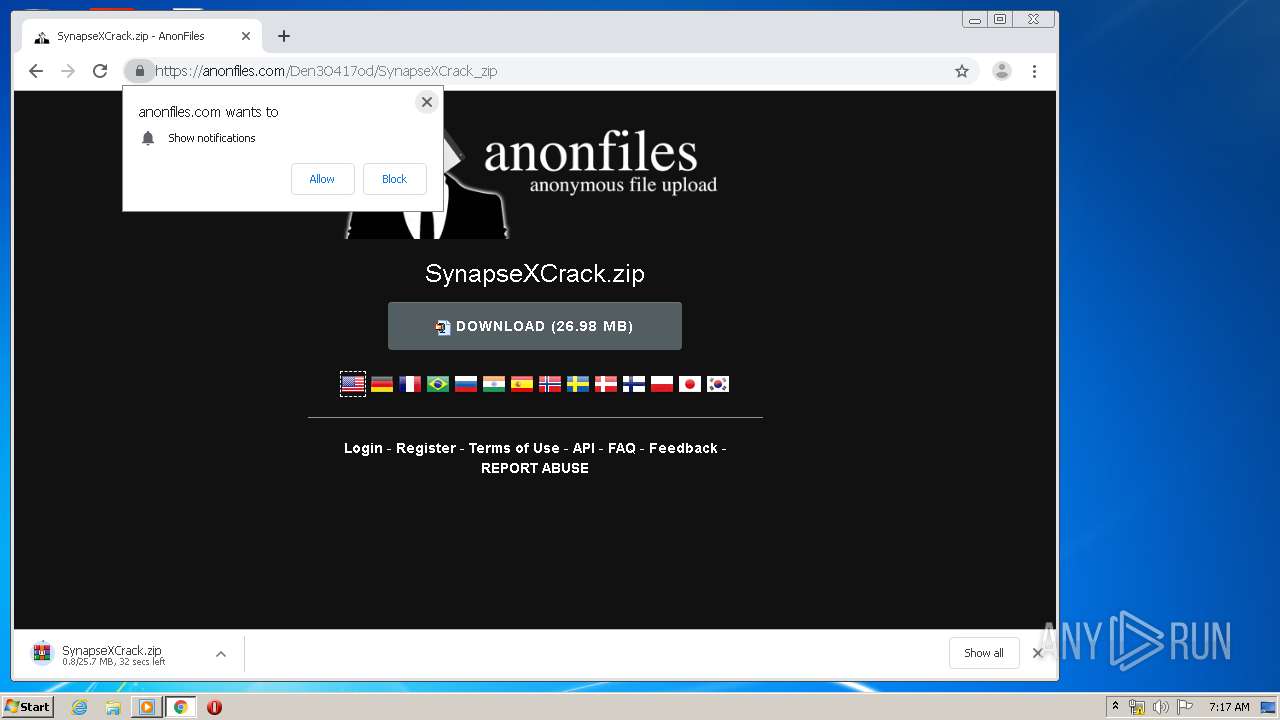This screenshot has width=1280, height=720.
Task: Open the media player taskbar icon
Action: [x=147, y=707]
